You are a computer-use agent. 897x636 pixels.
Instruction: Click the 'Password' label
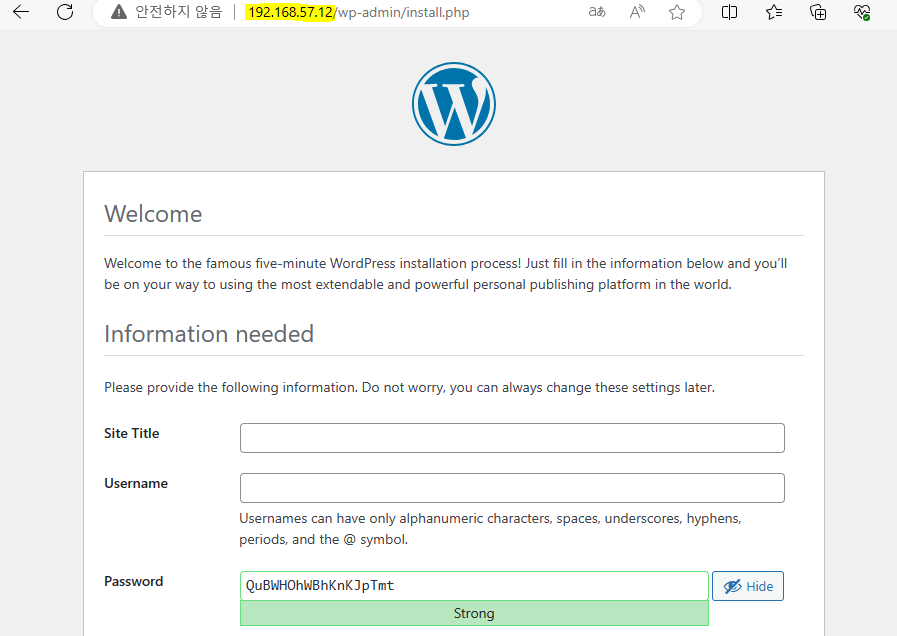pos(134,581)
